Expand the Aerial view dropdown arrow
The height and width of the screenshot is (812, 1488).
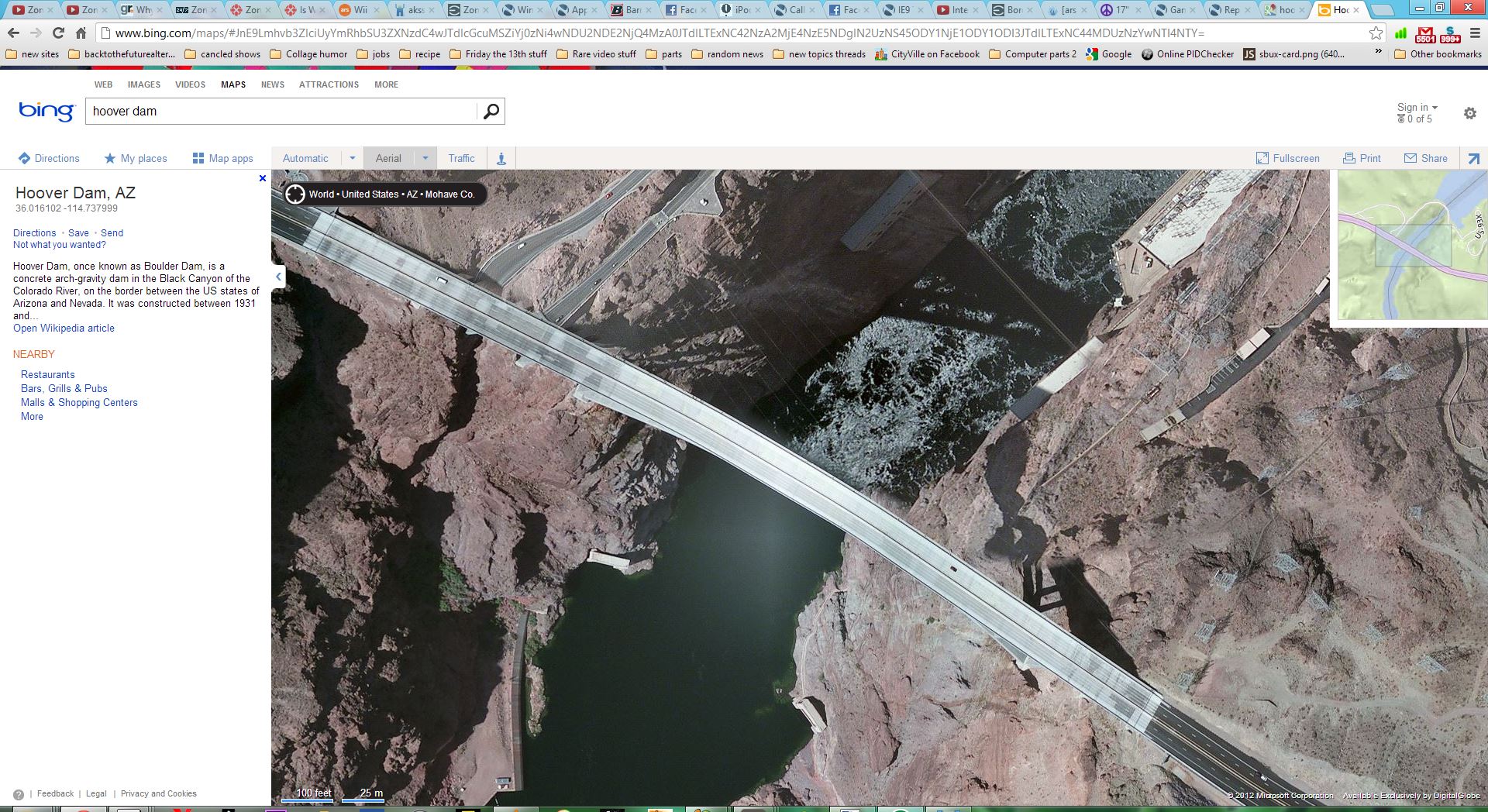point(425,158)
